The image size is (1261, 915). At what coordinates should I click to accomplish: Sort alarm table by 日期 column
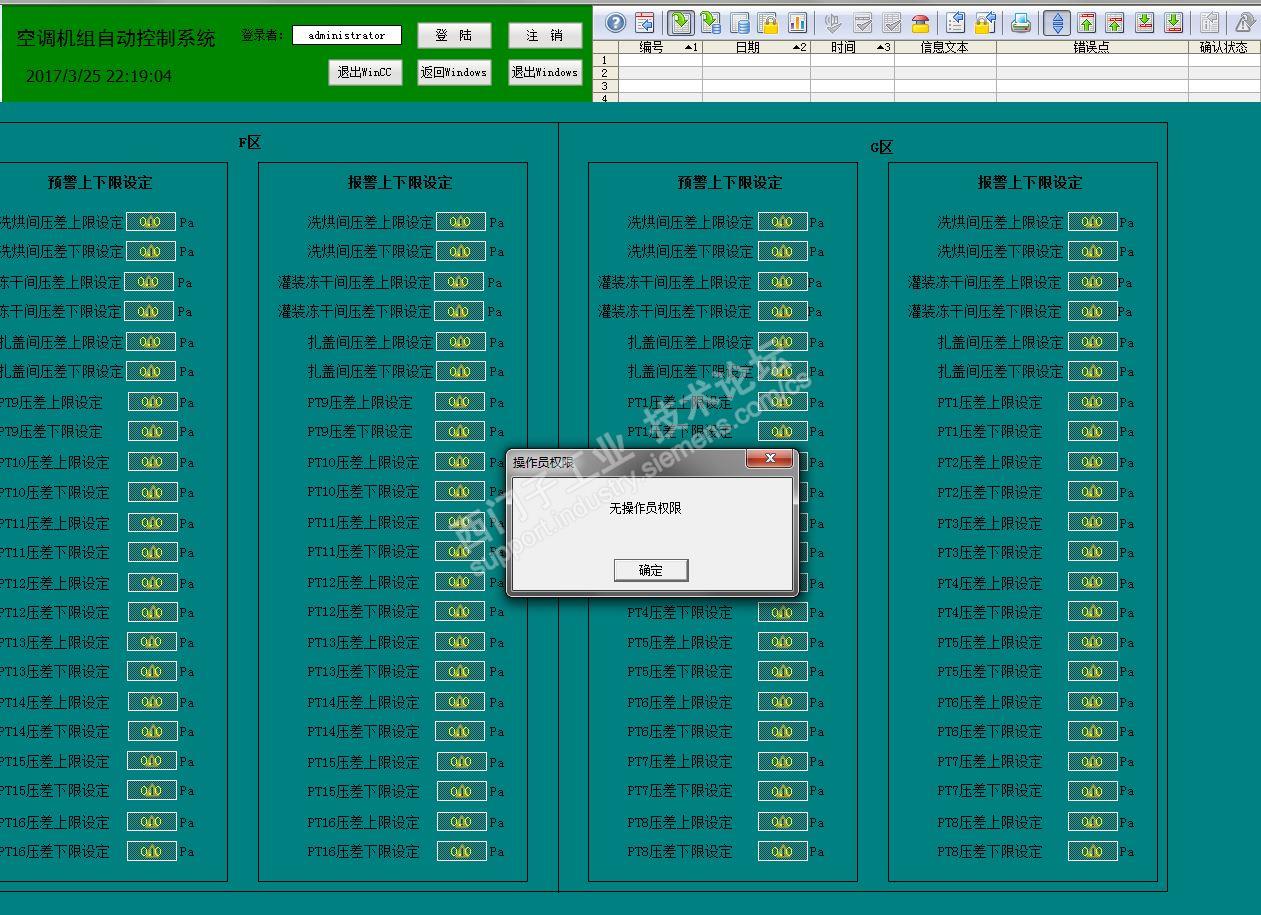[756, 47]
